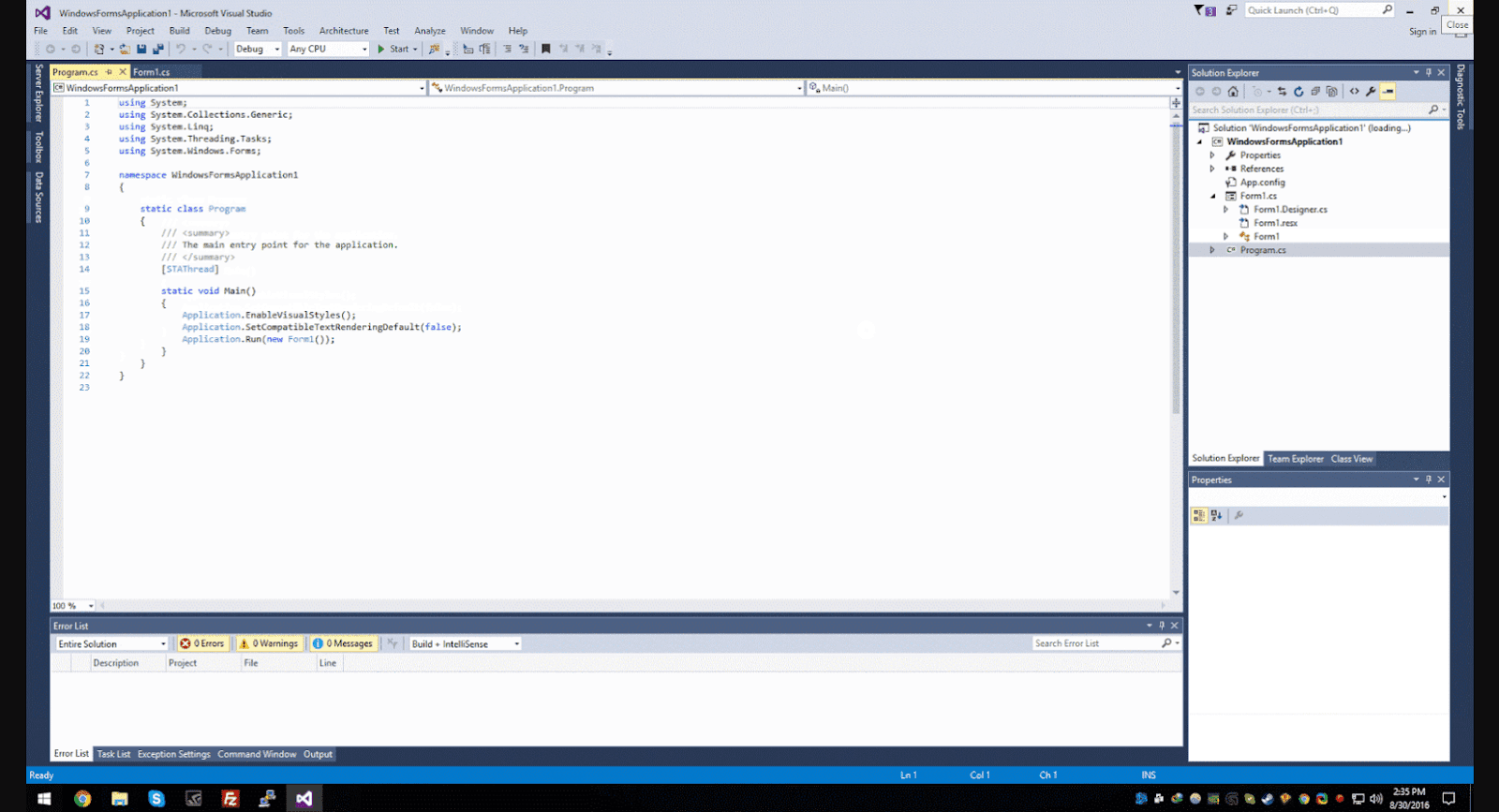Screen dimensions: 1499x812
Task: Refresh the Solution Explorer
Action: pyautogui.click(x=1299, y=91)
